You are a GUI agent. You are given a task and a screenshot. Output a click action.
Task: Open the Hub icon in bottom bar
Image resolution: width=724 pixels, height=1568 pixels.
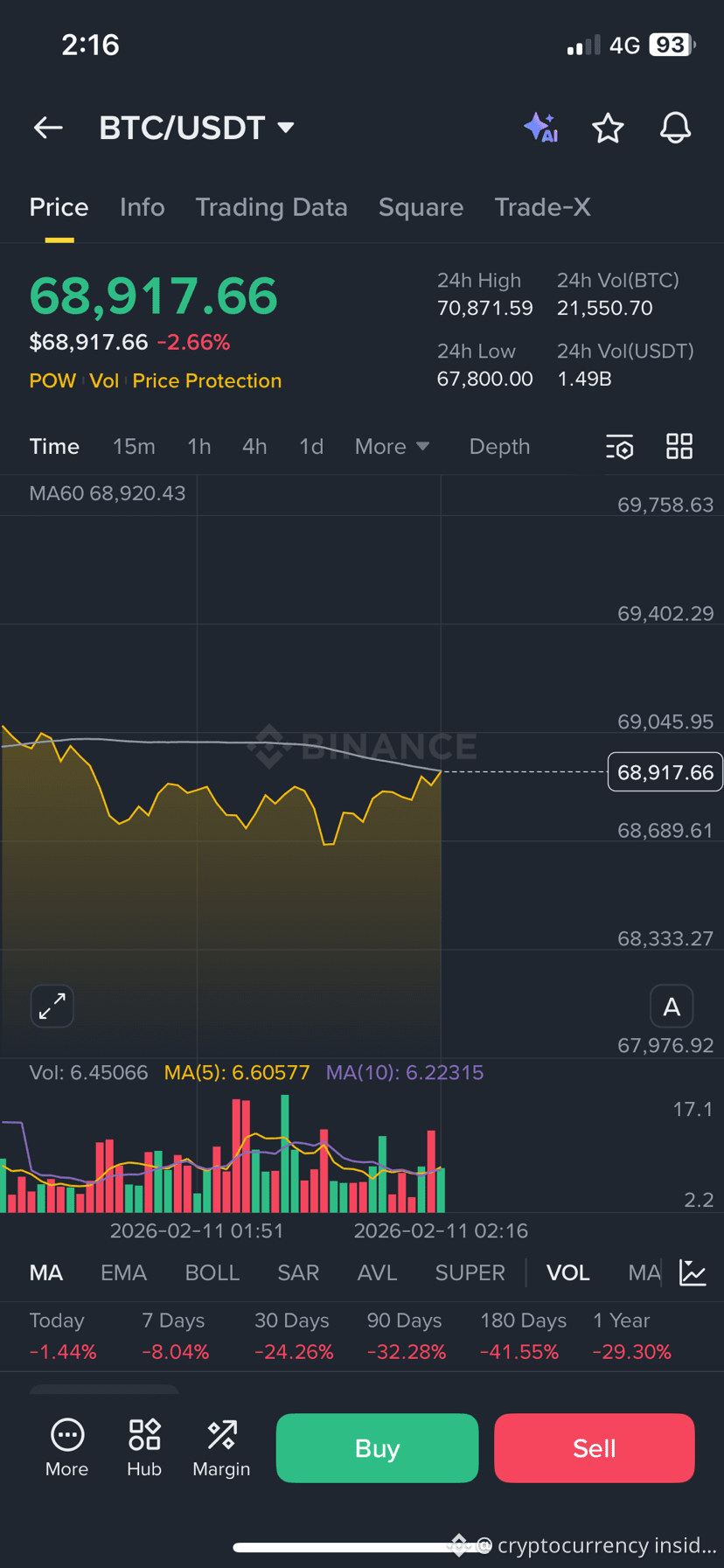pos(144,1448)
